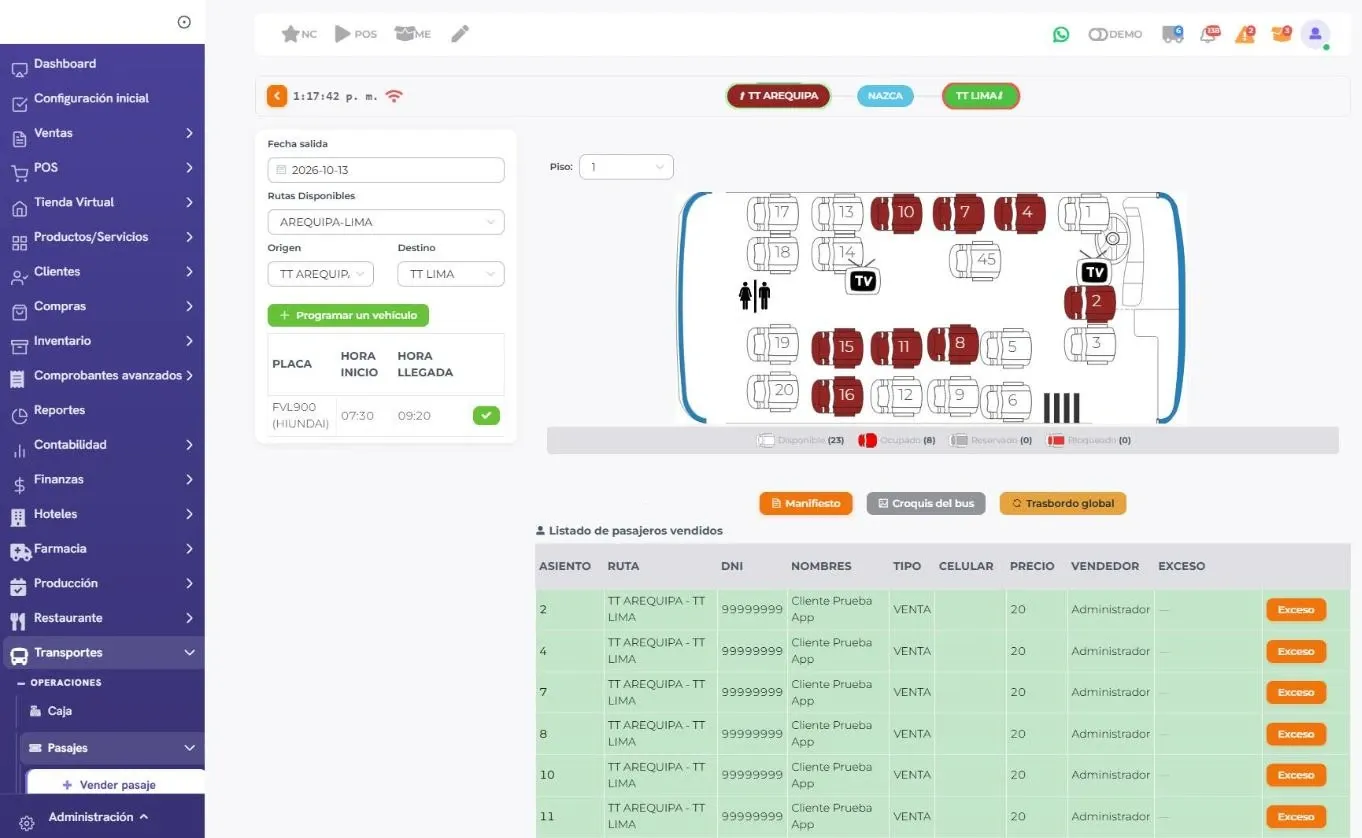Open the delivery truck notifications icon
Screen dimensions: 1362x838
(x=1172, y=34)
